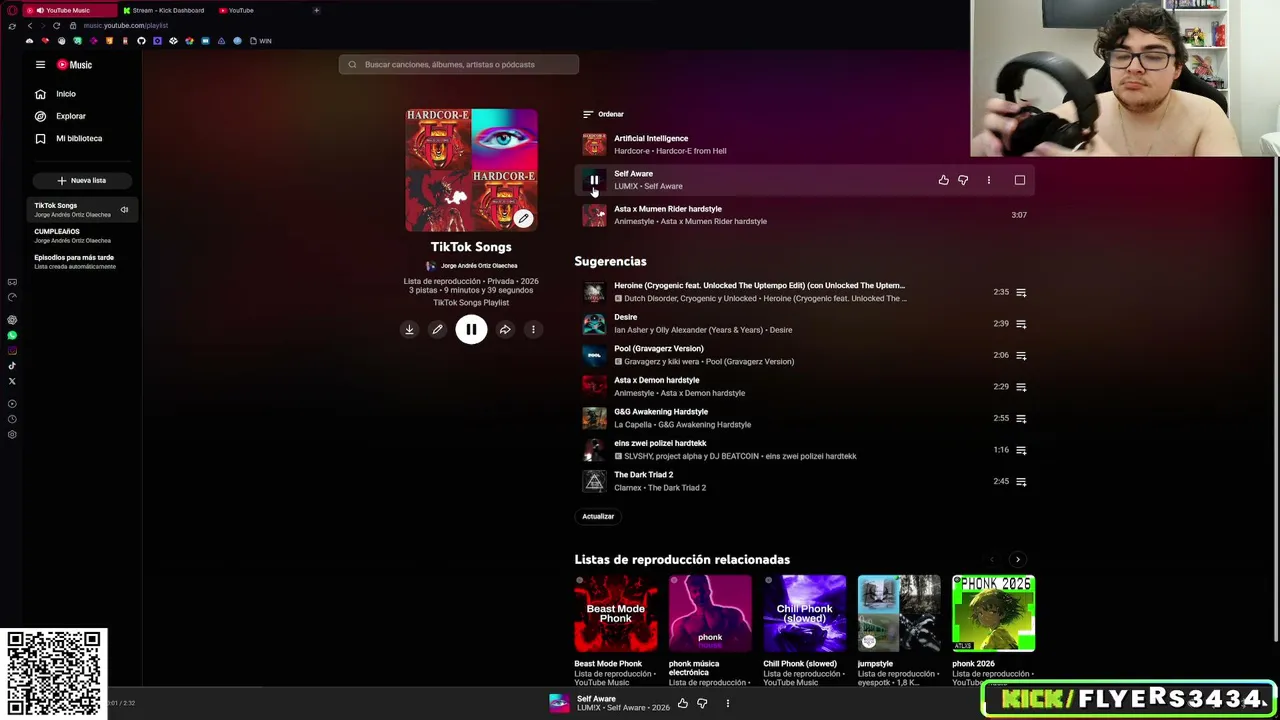Viewport: 1280px width, 720px height.
Task: Edit the playlist cover with the pencil overlay
Action: [523, 218]
